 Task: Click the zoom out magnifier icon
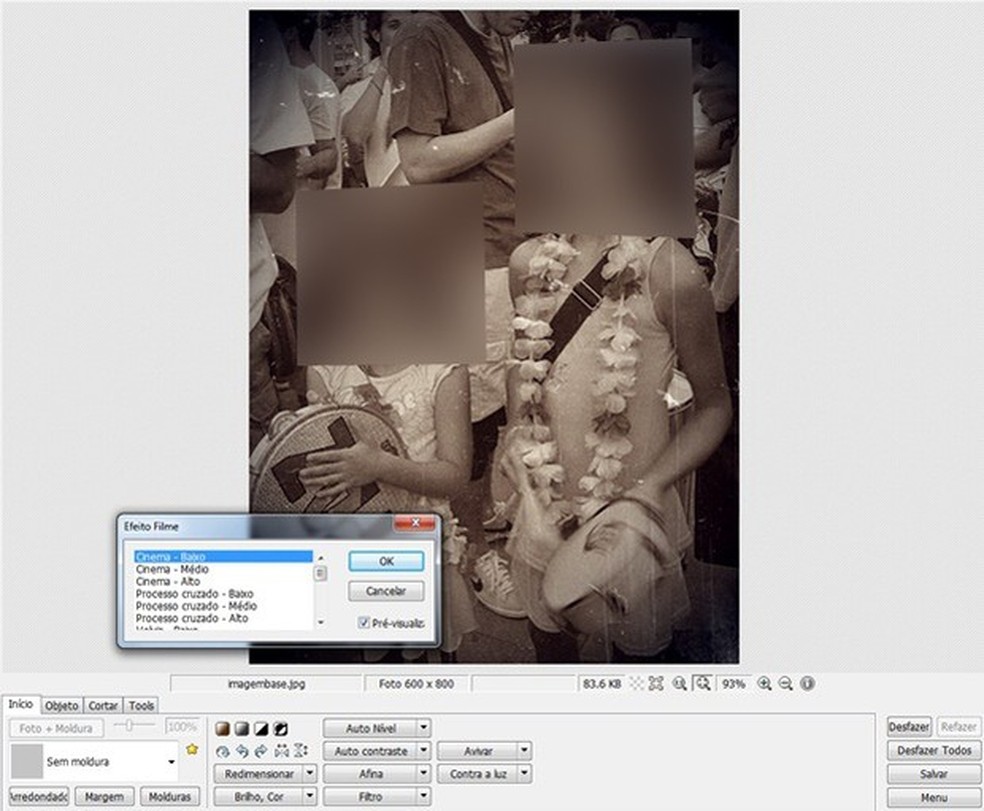click(786, 684)
